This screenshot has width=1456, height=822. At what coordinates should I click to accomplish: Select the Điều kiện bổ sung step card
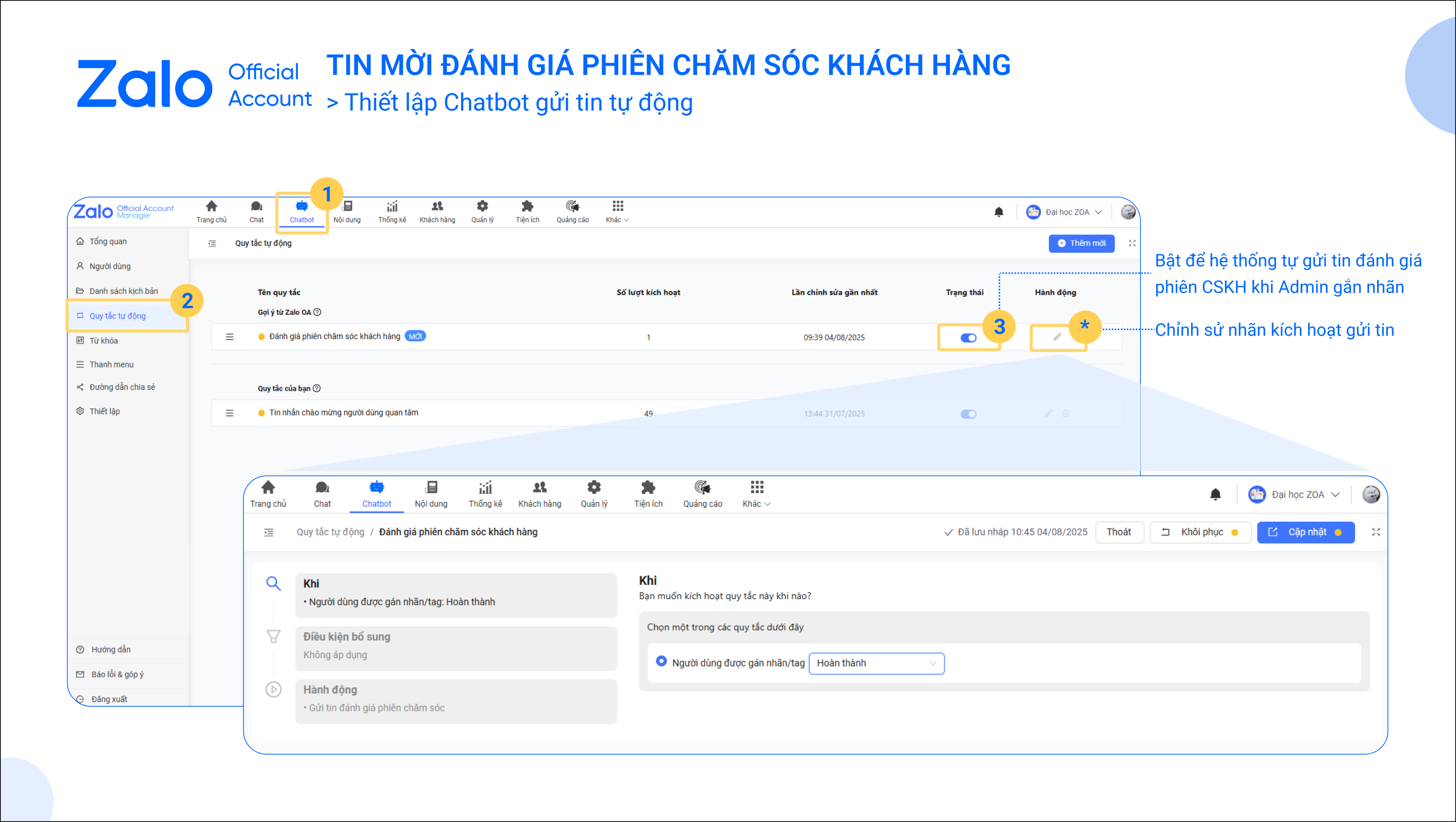click(456, 649)
